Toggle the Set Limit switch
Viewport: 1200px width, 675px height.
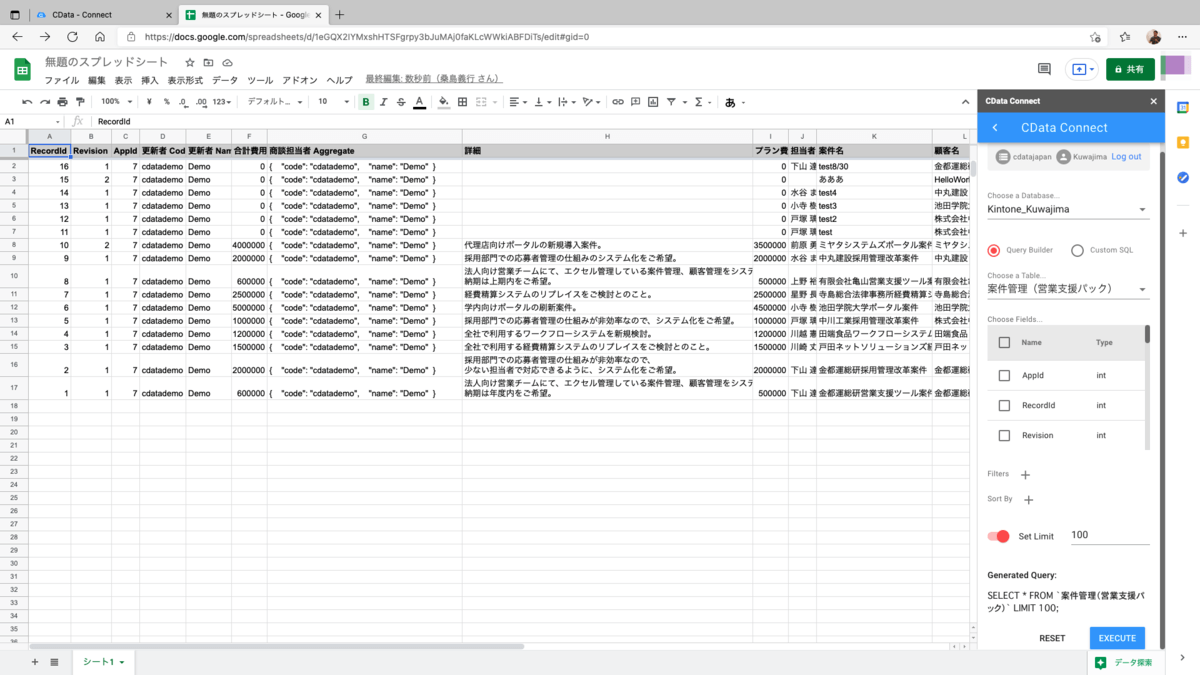(999, 536)
